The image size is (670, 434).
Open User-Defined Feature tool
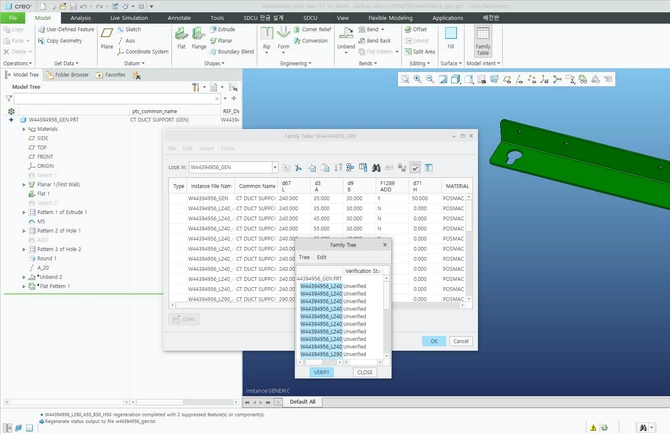click(x=66, y=29)
